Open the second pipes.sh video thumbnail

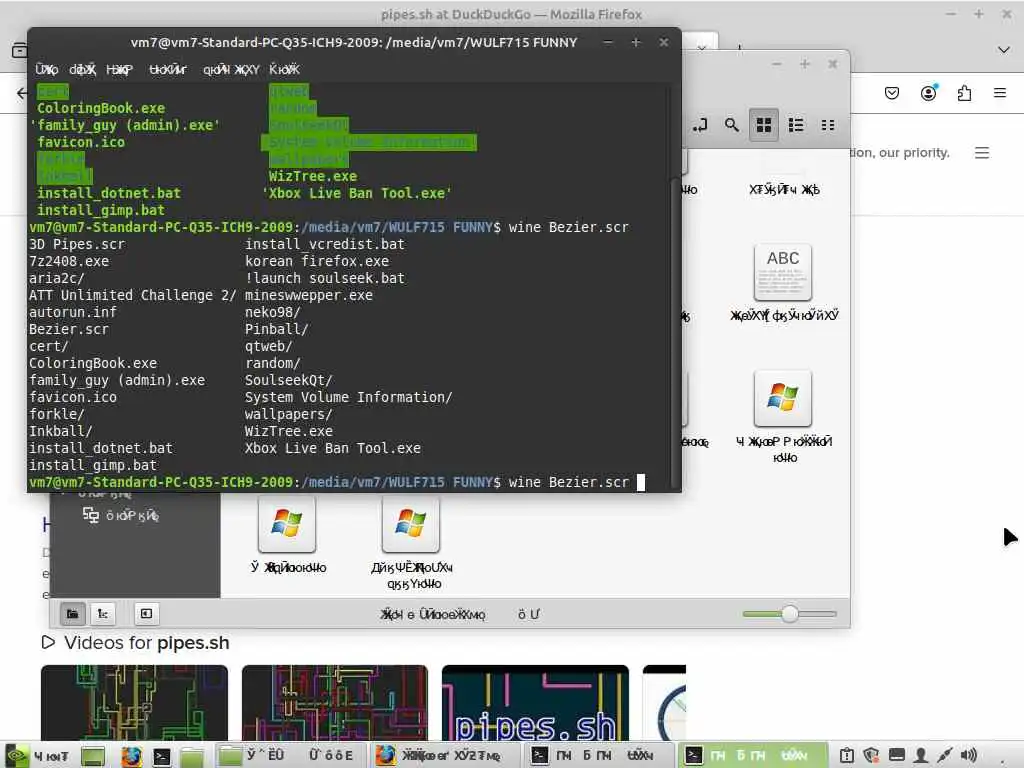(334, 703)
